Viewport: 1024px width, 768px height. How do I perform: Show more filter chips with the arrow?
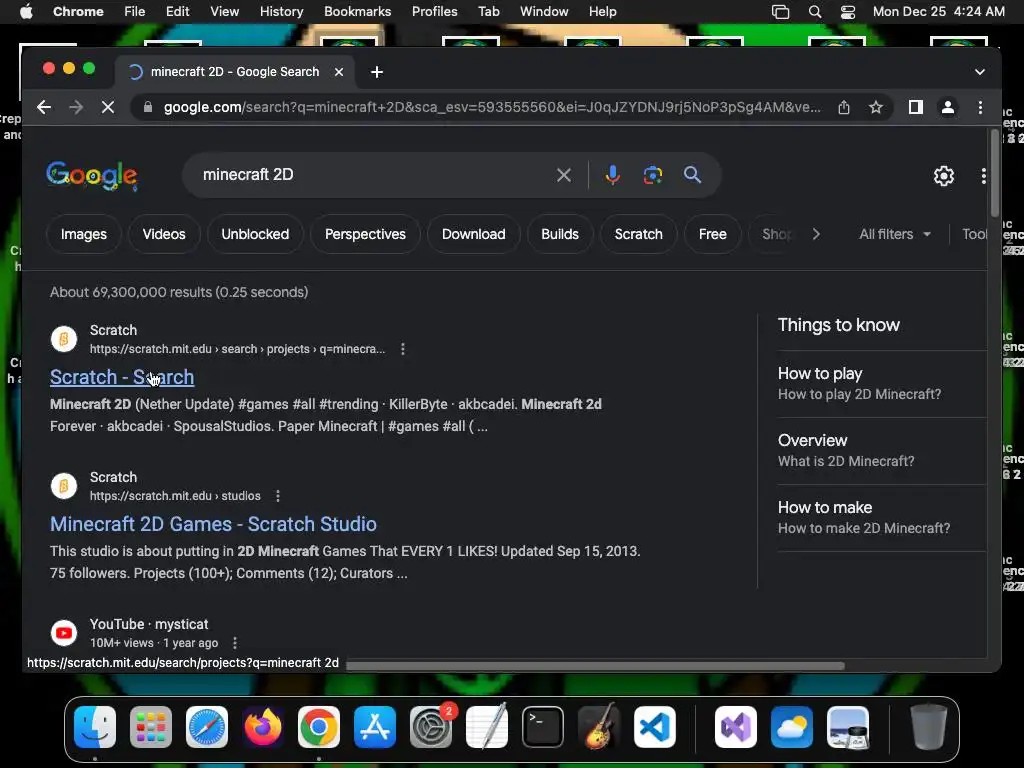pos(816,234)
